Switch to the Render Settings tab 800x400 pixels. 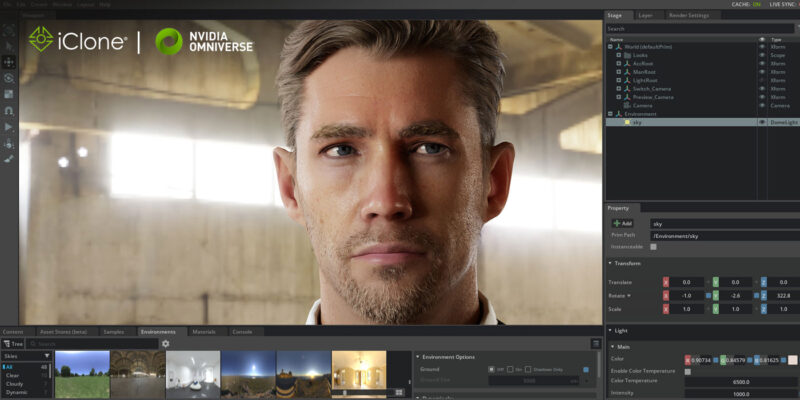click(x=689, y=15)
